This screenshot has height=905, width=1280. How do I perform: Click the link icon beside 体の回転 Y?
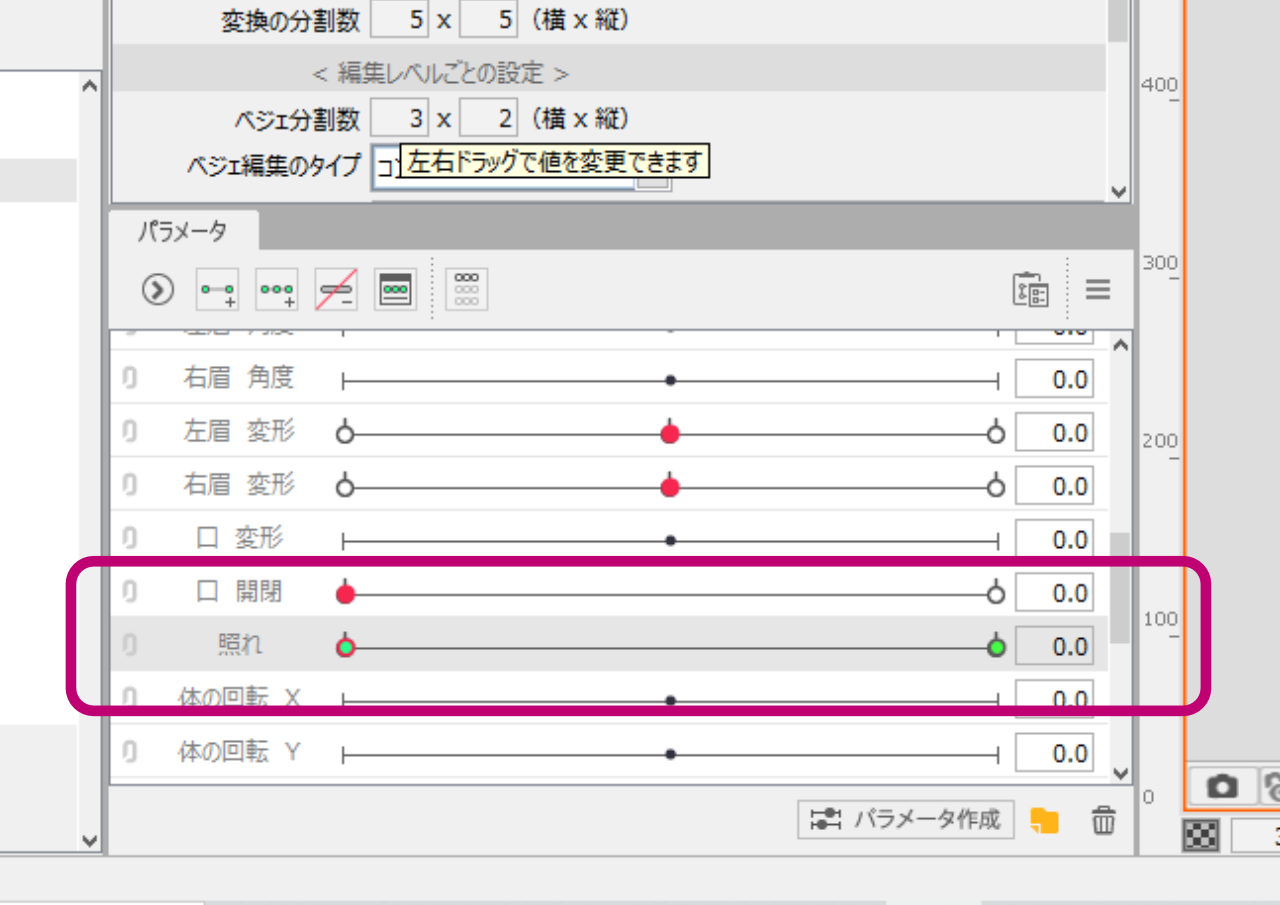coord(129,752)
